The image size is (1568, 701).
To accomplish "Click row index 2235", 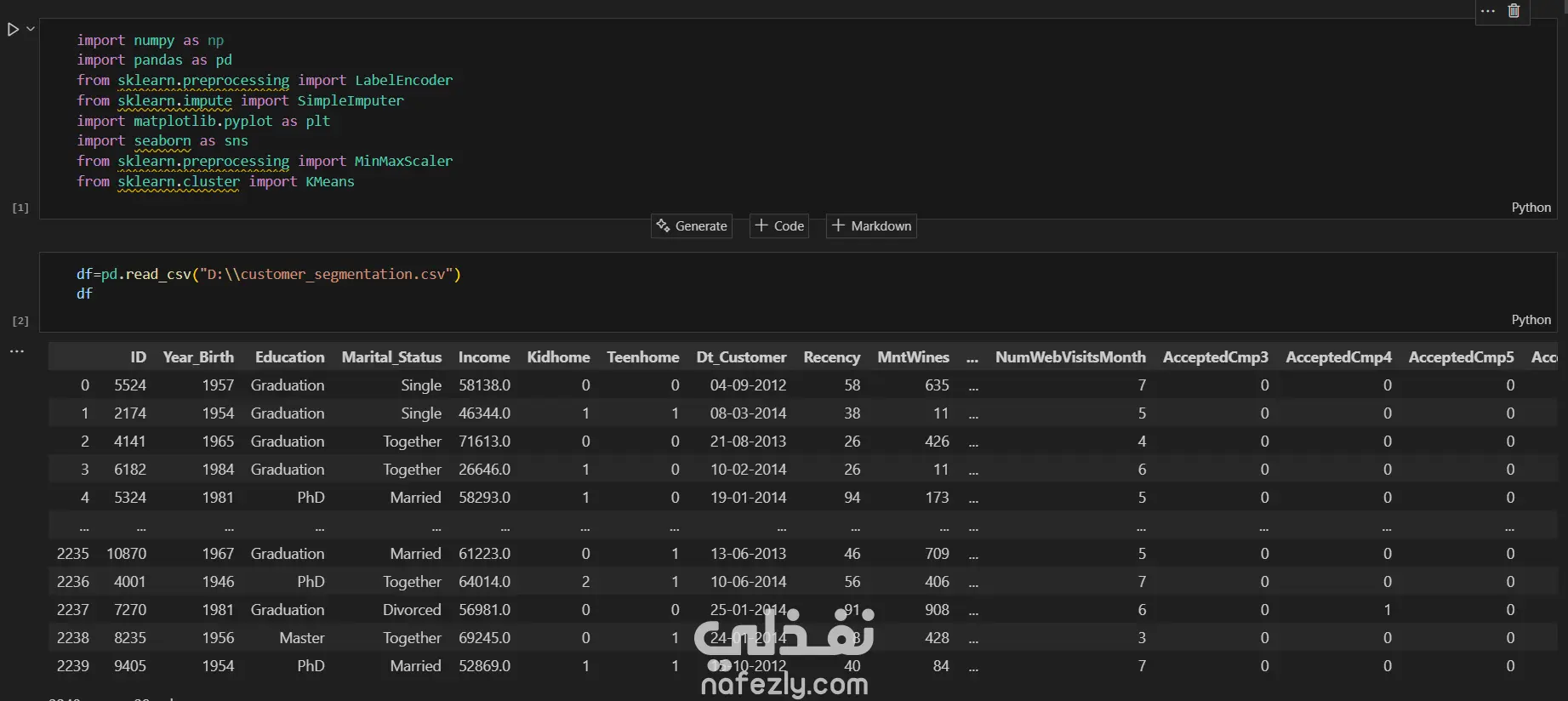I will point(72,554).
